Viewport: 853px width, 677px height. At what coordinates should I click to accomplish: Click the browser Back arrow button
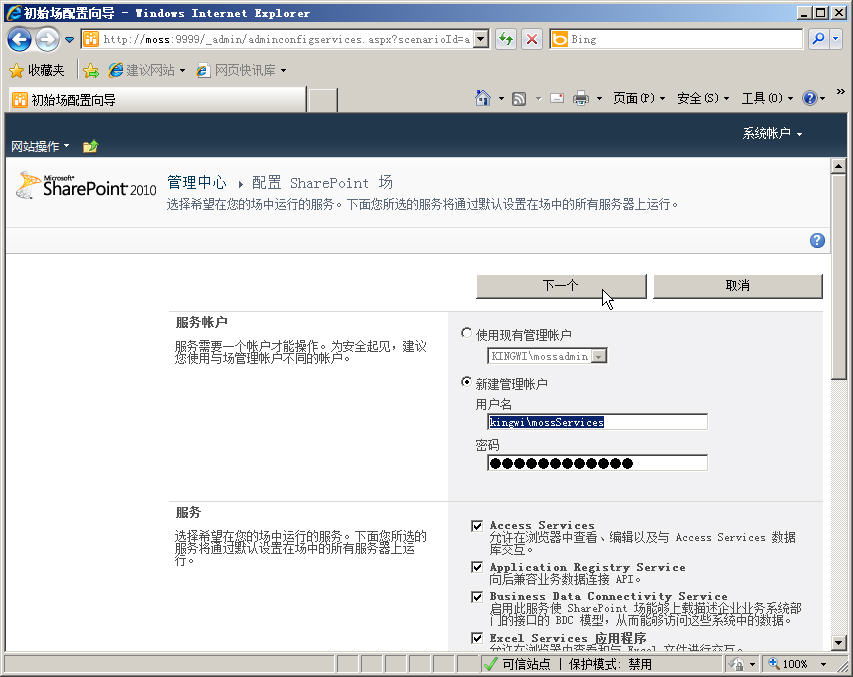(20, 40)
